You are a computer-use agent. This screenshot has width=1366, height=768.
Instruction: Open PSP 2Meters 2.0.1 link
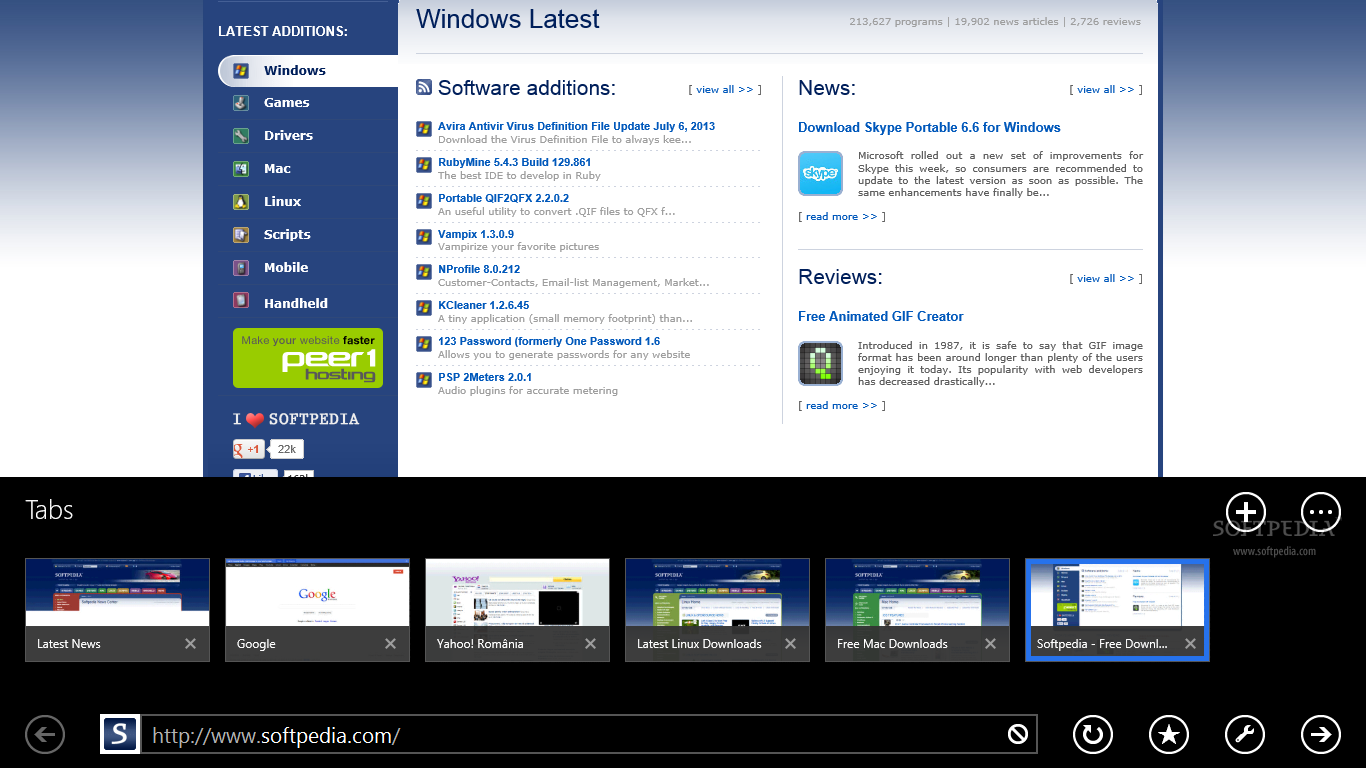coord(485,377)
